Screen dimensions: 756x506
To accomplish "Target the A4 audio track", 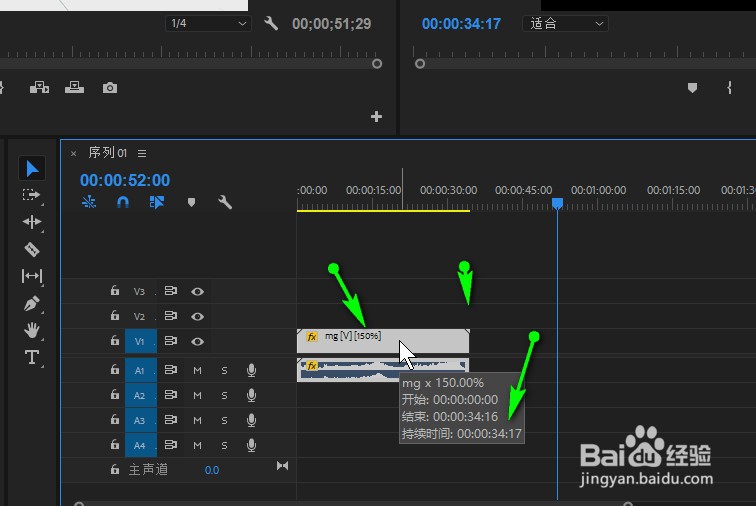I will point(140,445).
